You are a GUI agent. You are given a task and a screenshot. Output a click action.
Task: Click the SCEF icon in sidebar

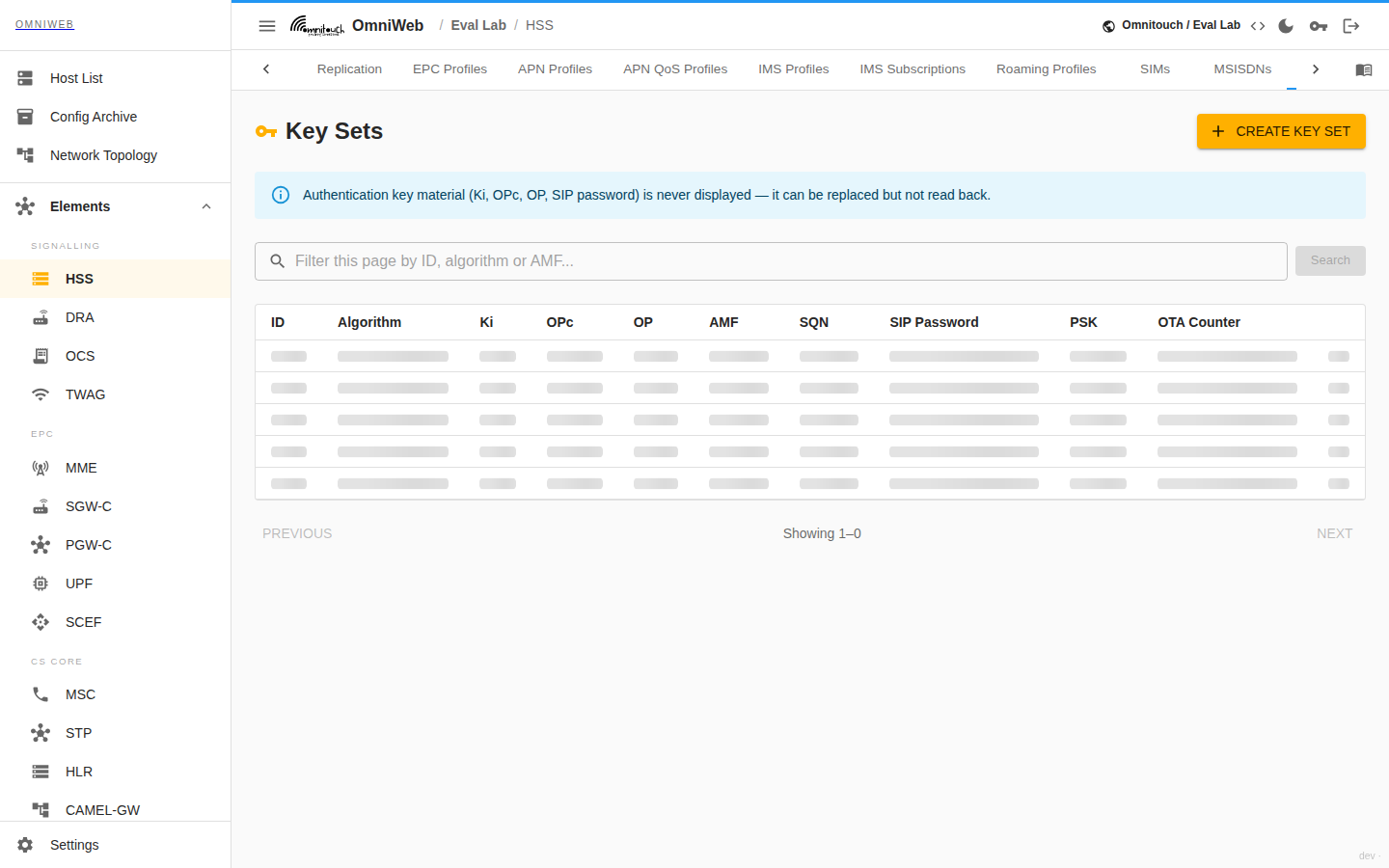tap(41, 622)
